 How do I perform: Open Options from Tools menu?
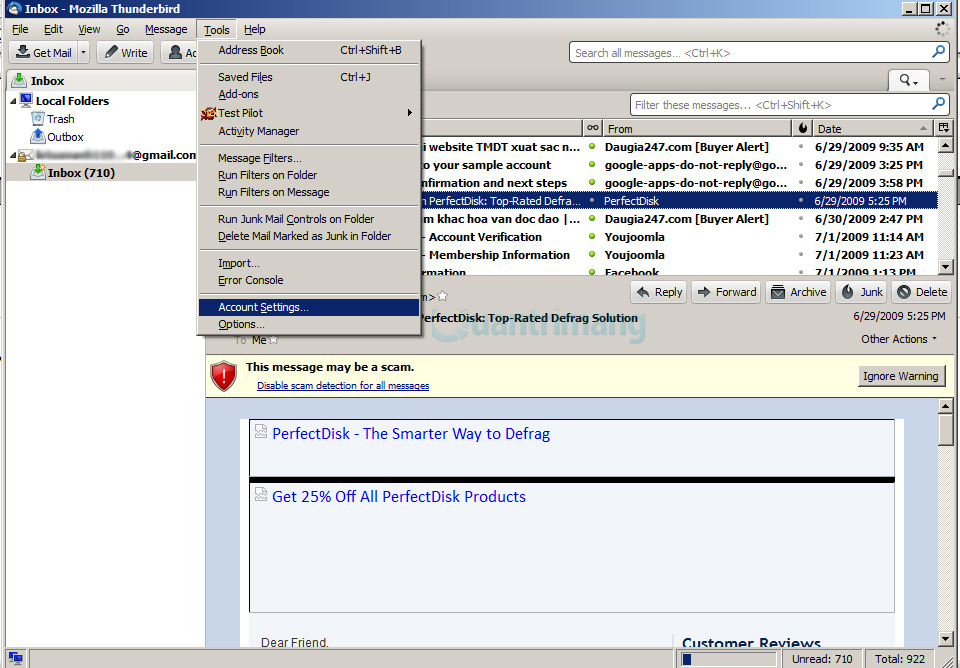(x=309, y=325)
